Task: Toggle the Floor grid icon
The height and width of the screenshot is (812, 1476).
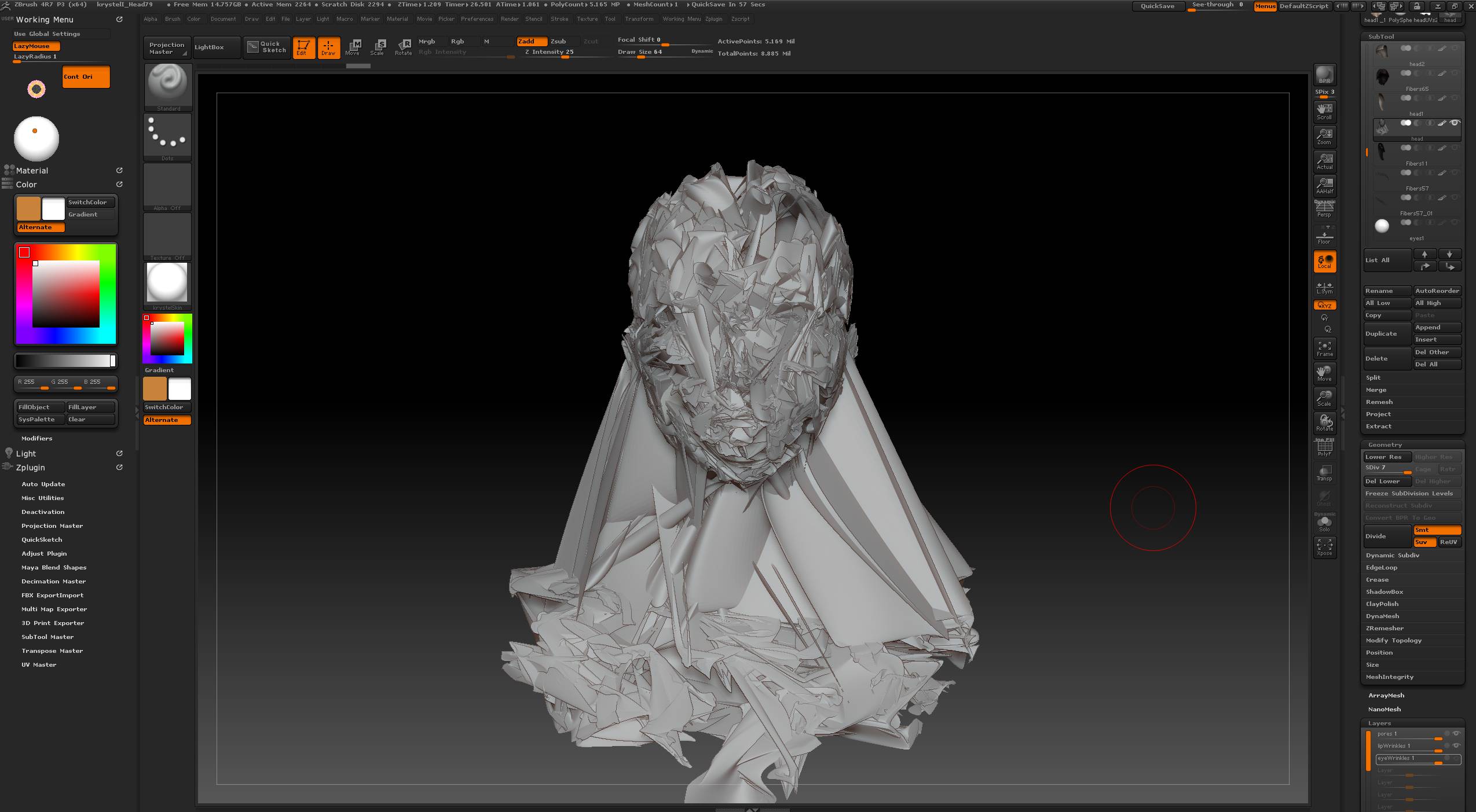Action: point(1324,236)
